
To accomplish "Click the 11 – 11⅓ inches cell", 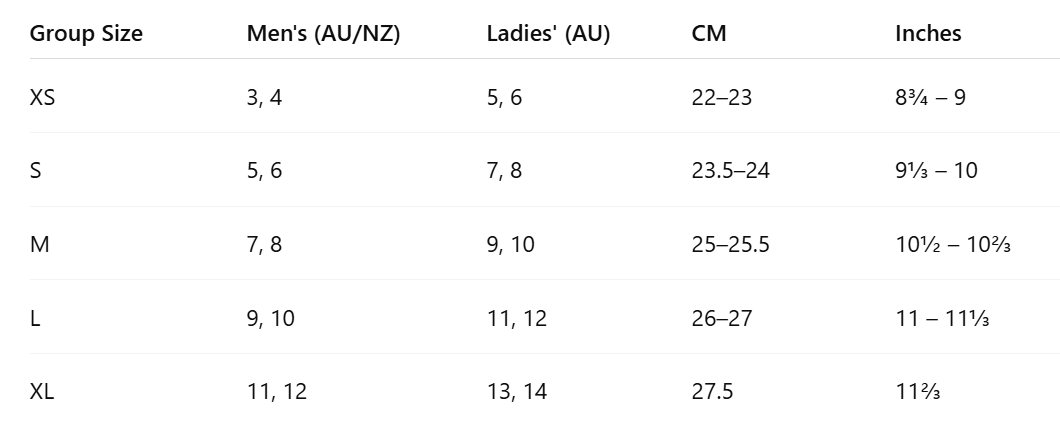I will (942, 318).
